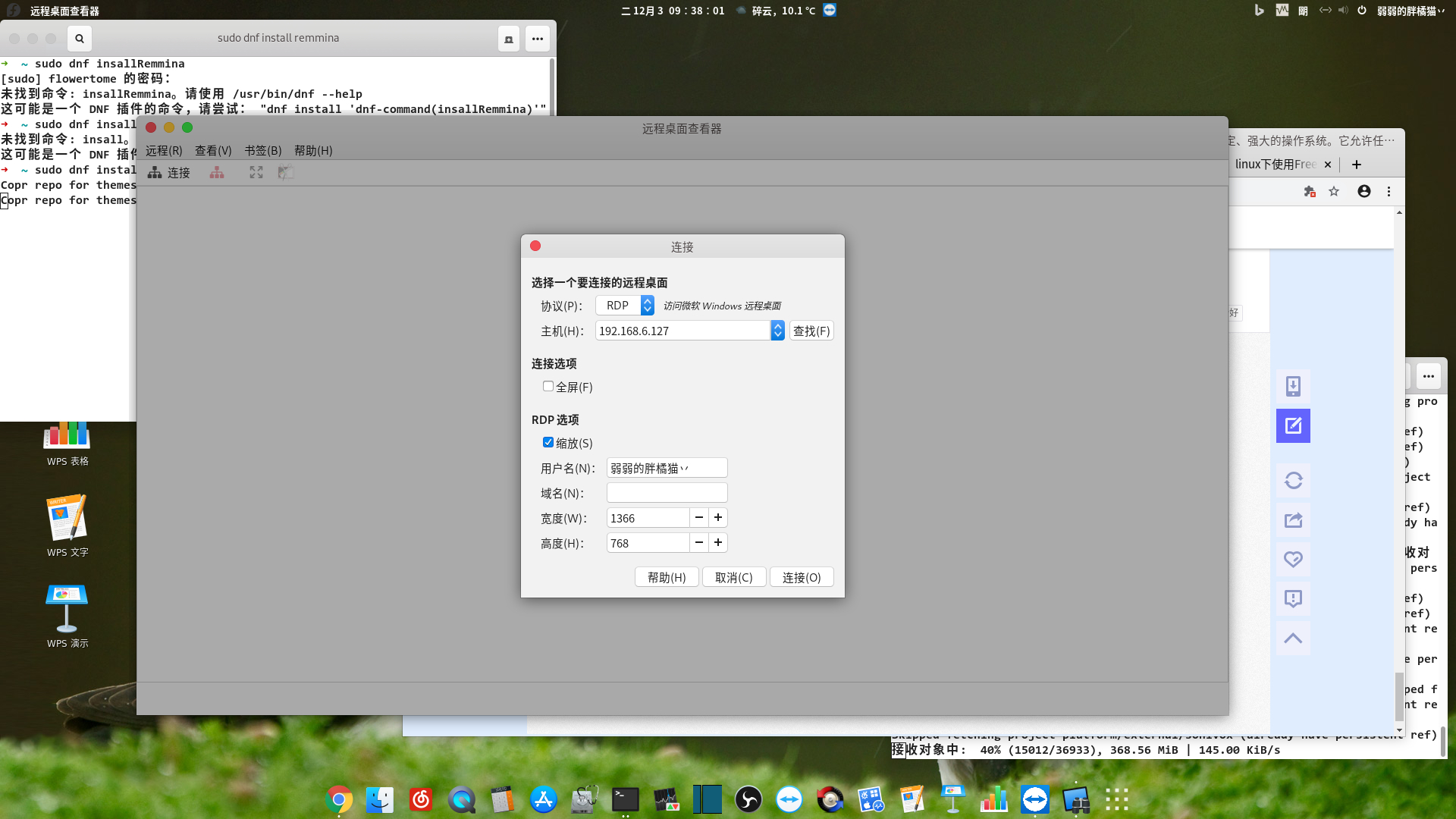Open the 书签(B) bookmarks menu
The width and height of the screenshot is (1456, 819).
[262, 151]
